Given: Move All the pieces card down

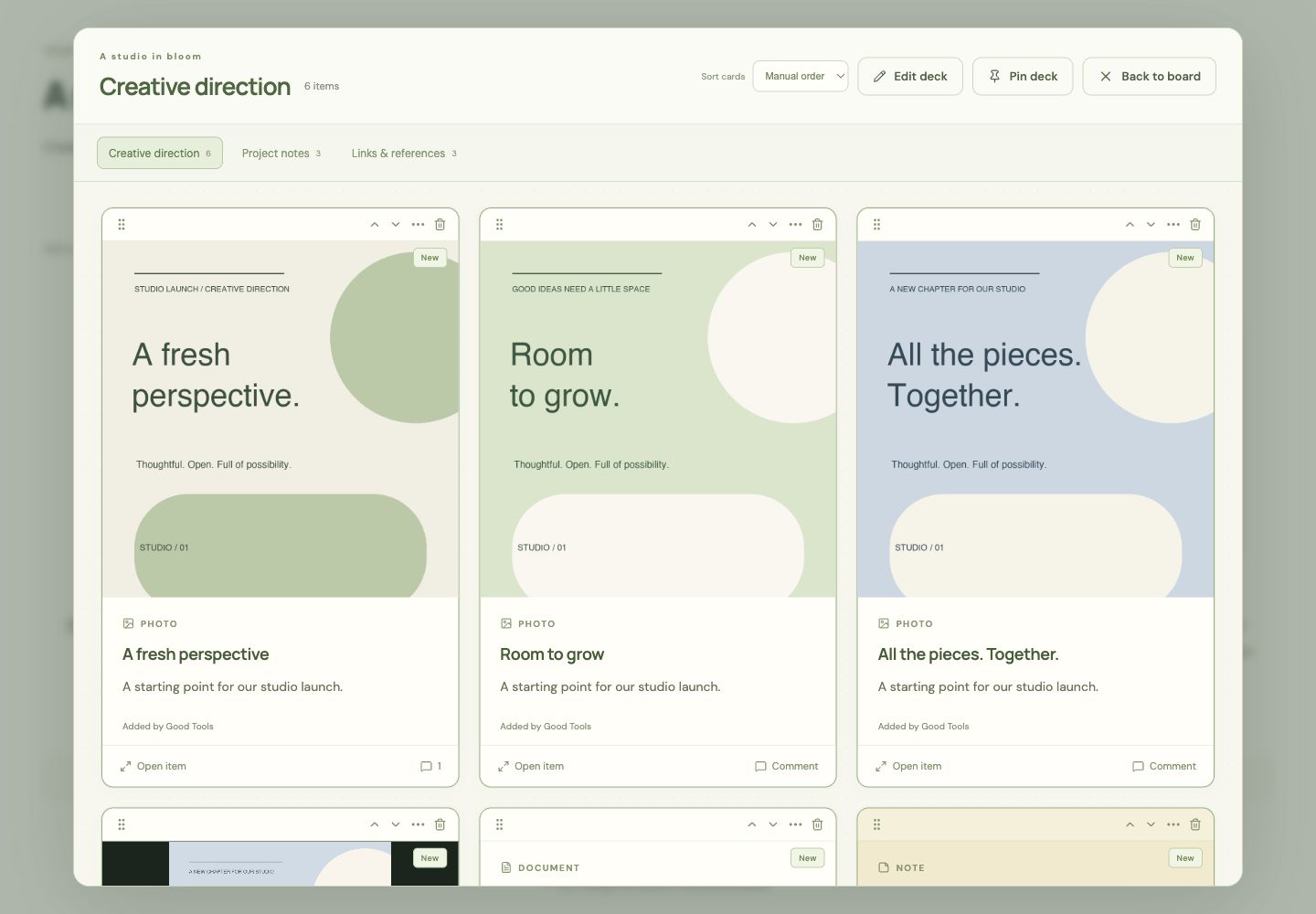Looking at the screenshot, I should tap(1151, 225).
